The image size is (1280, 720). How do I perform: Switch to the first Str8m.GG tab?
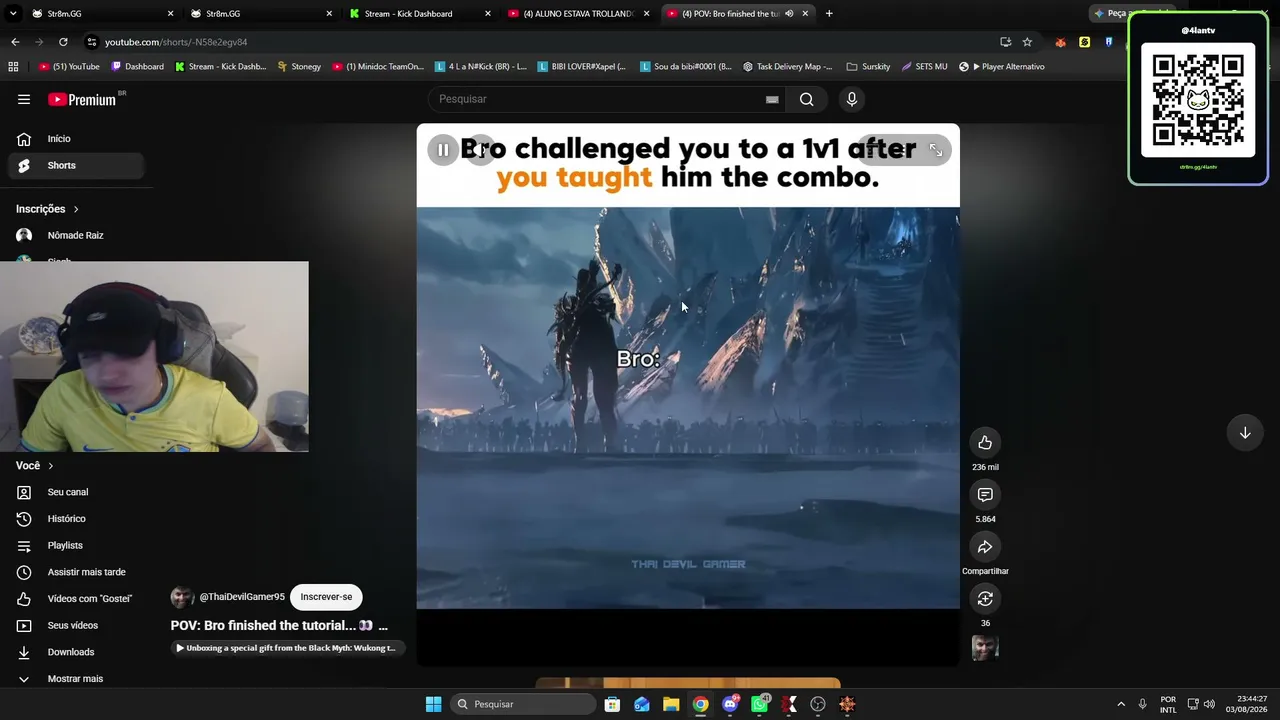[x=100, y=14]
